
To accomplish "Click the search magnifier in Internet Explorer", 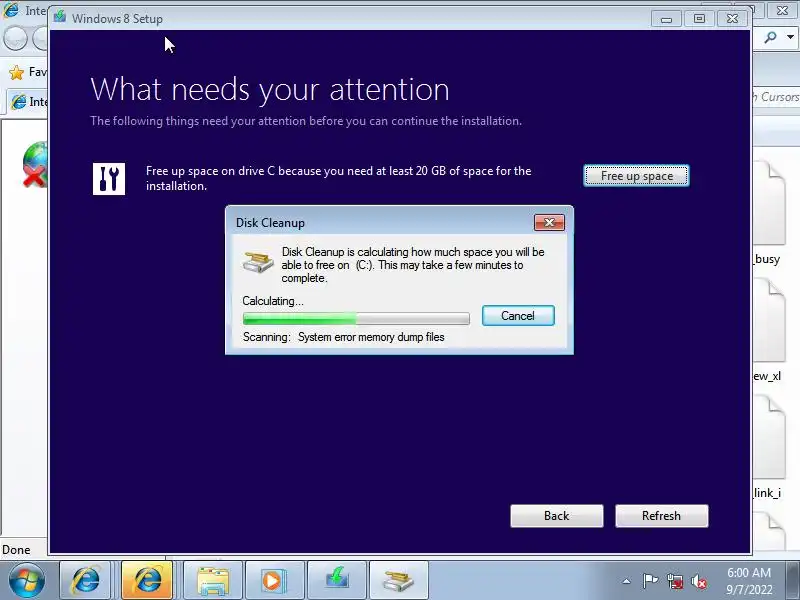I will point(770,37).
